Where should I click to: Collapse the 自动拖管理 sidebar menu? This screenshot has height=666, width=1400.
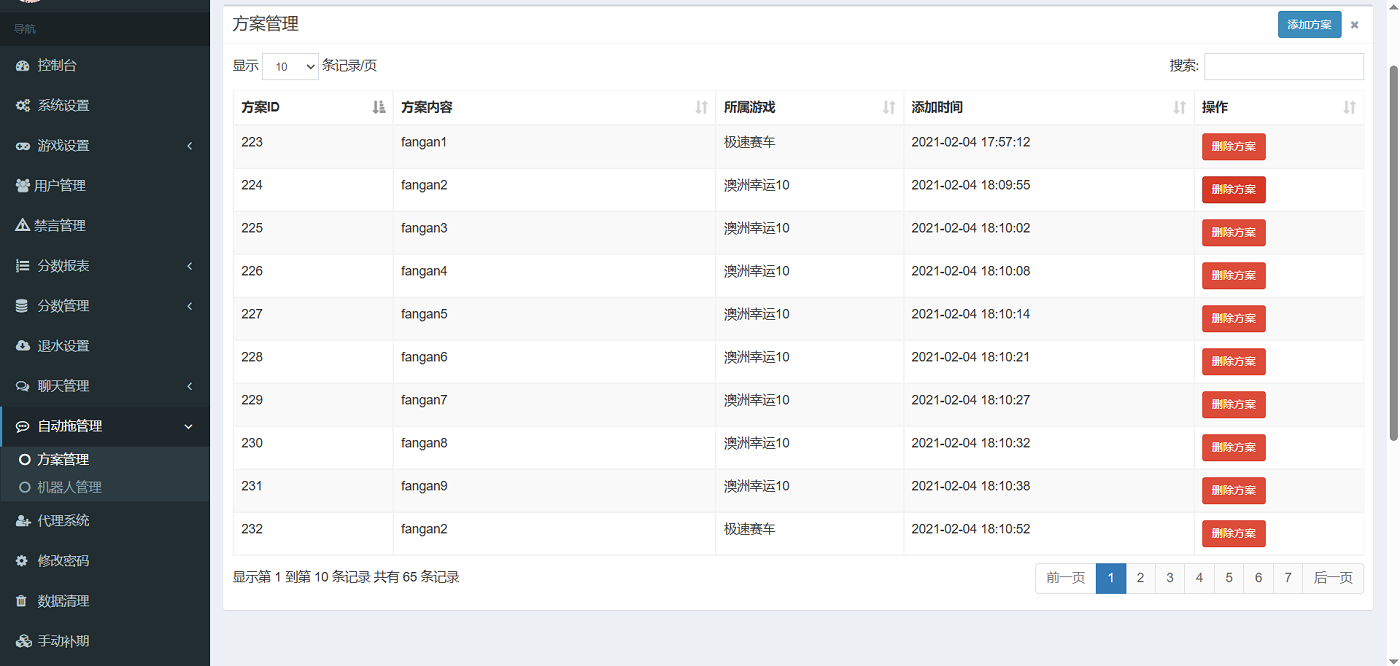(x=105, y=426)
